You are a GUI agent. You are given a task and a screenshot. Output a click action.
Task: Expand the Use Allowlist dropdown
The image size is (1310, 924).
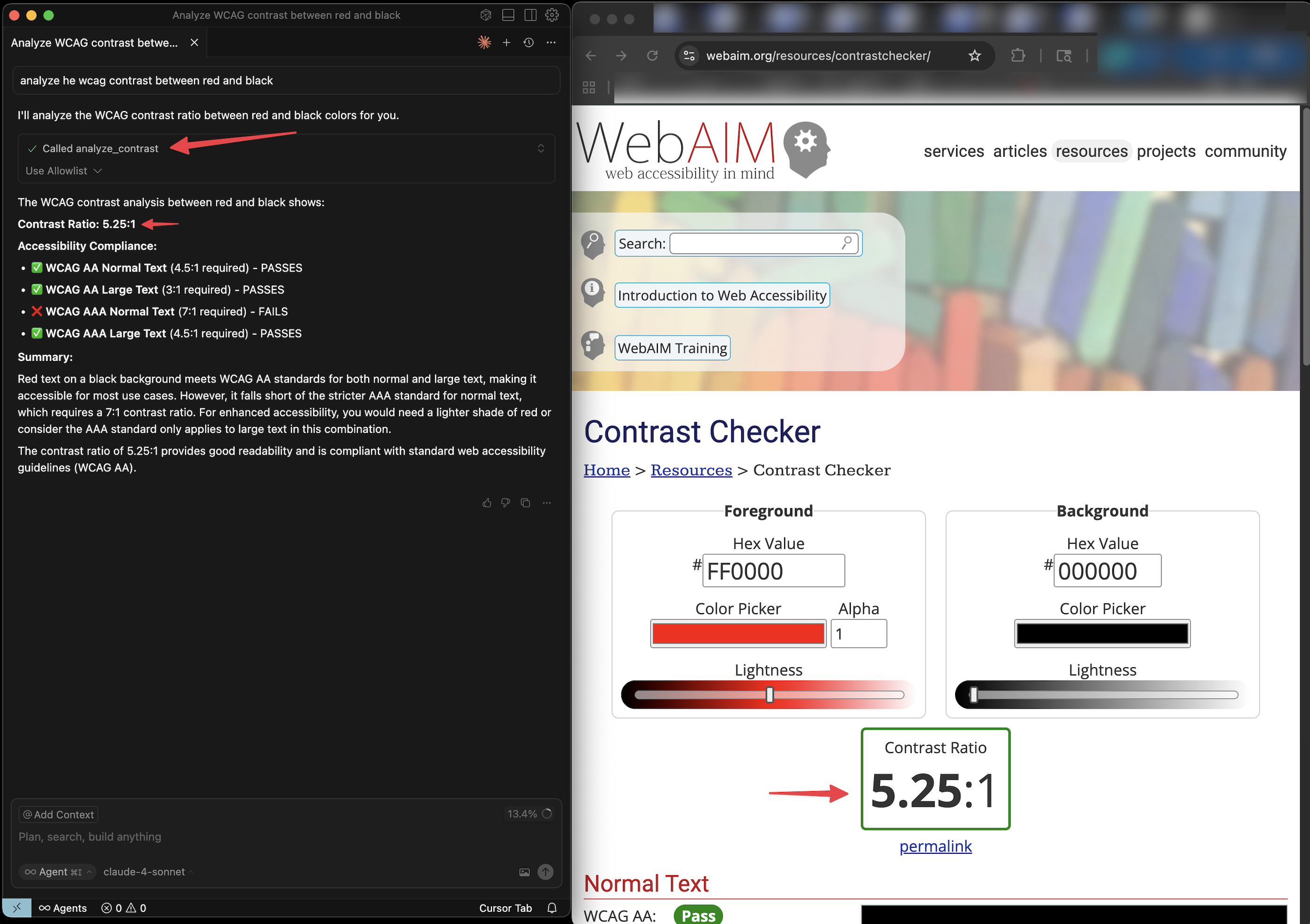[63, 170]
